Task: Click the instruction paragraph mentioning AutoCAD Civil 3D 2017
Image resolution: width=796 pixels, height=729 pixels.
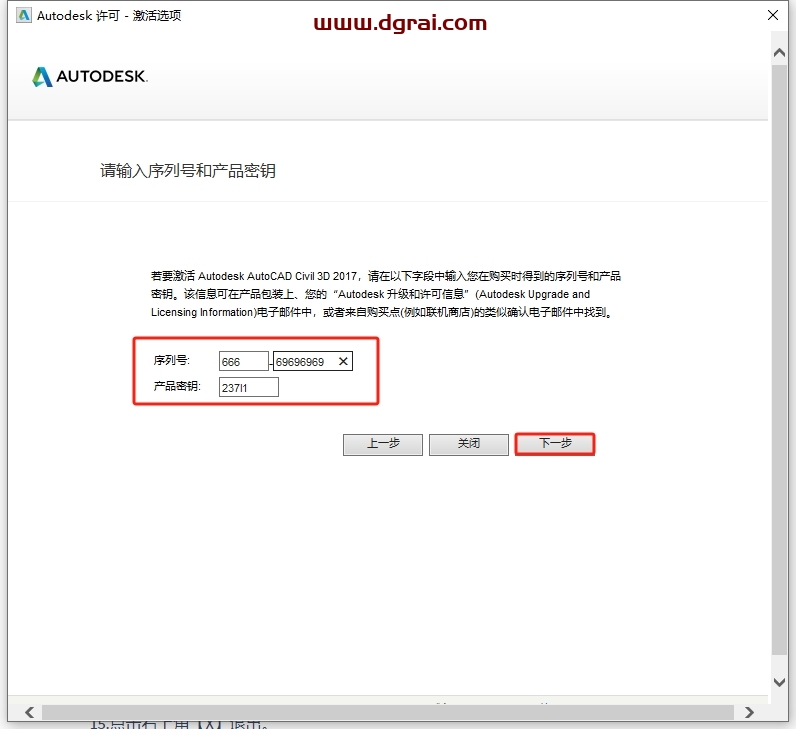Action: click(x=386, y=294)
